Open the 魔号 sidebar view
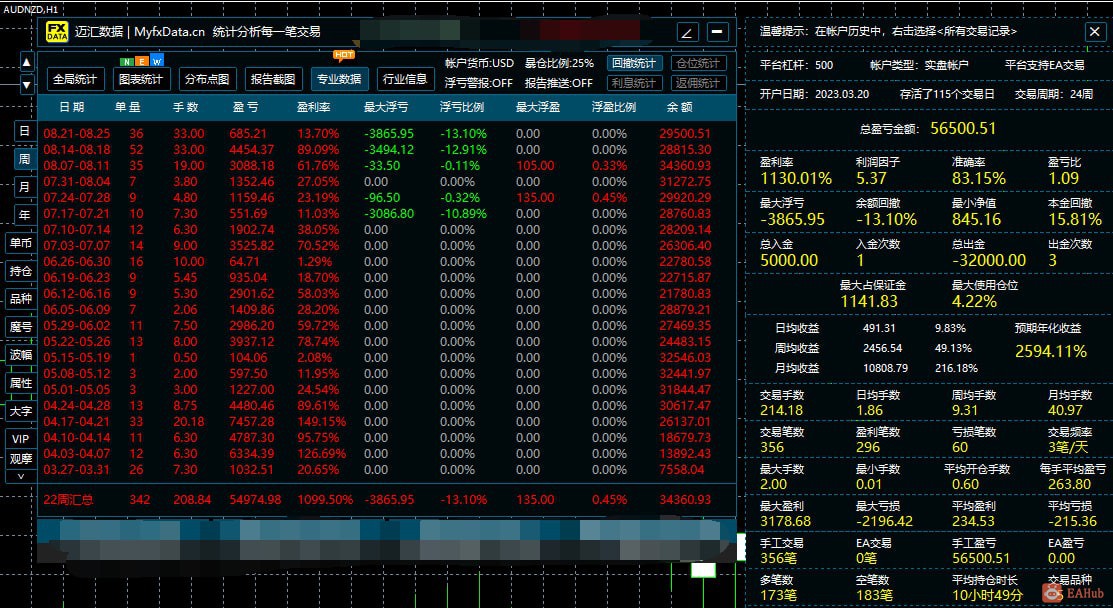1113x608 pixels. [21, 327]
